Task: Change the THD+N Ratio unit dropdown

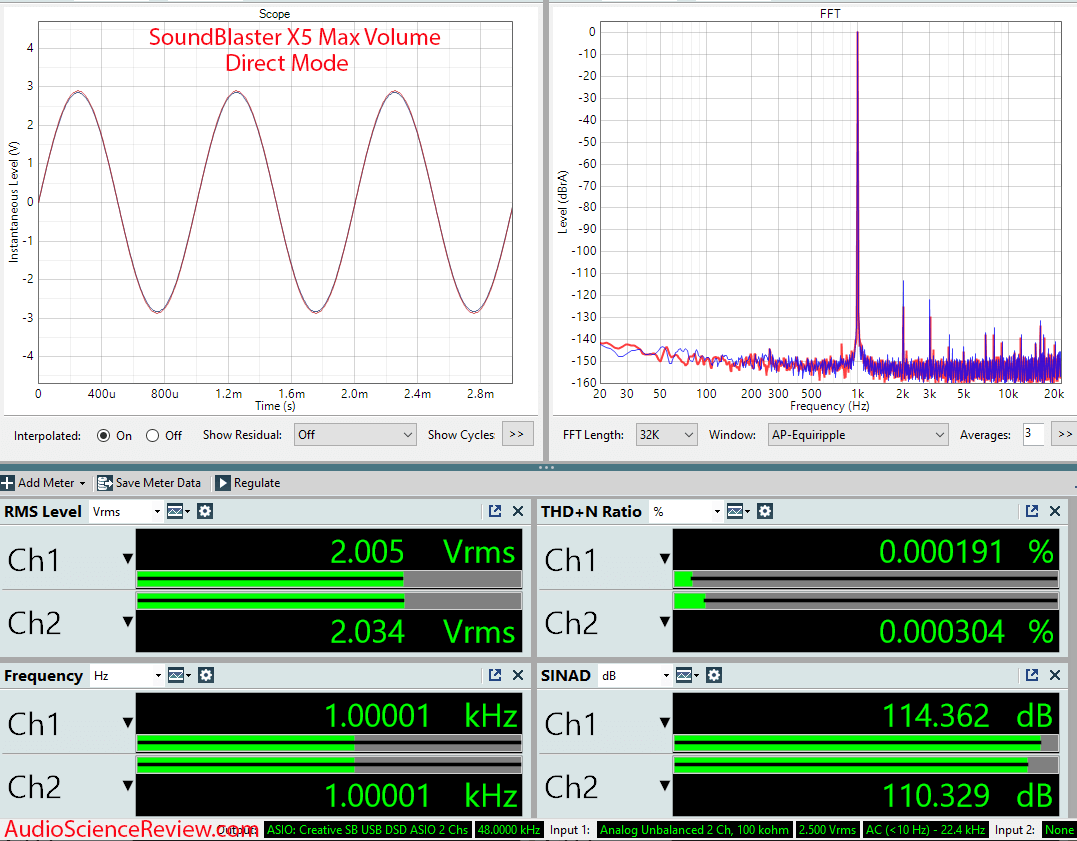Action: (686, 512)
